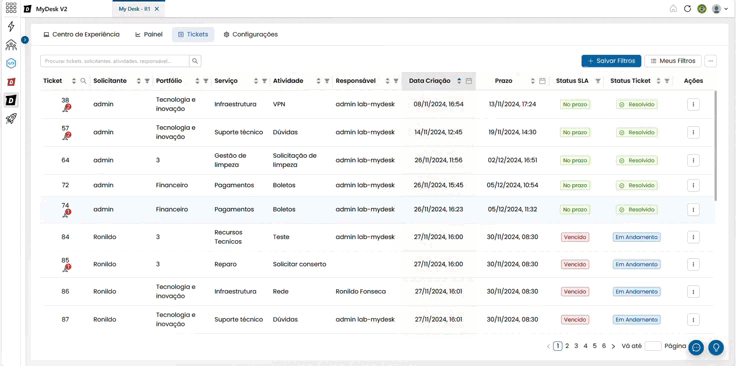Go to page 2
The height and width of the screenshot is (366, 736).
pyautogui.click(x=567, y=346)
